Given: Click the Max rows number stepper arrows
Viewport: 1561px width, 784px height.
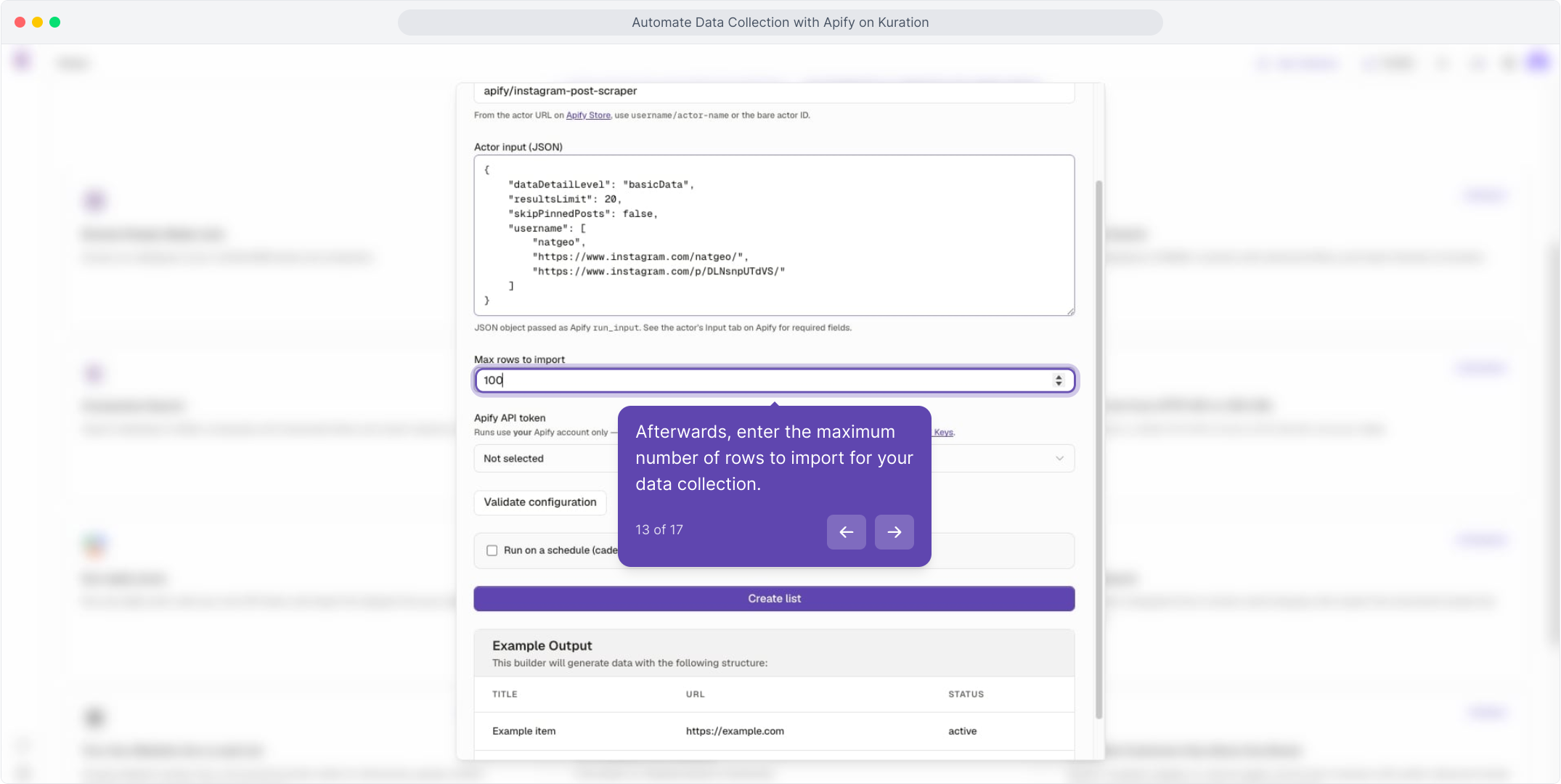Looking at the screenshot, I should coord(1059,380).
